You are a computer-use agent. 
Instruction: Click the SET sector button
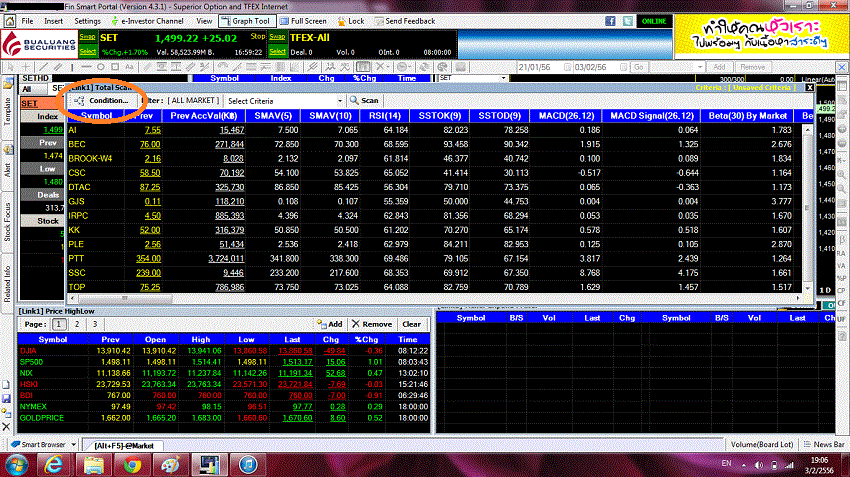tap(41, 103)
